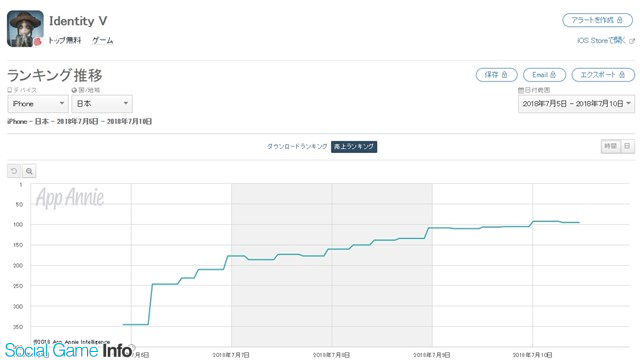Click the lock icon on the Email button

click(x=553, y=75)
